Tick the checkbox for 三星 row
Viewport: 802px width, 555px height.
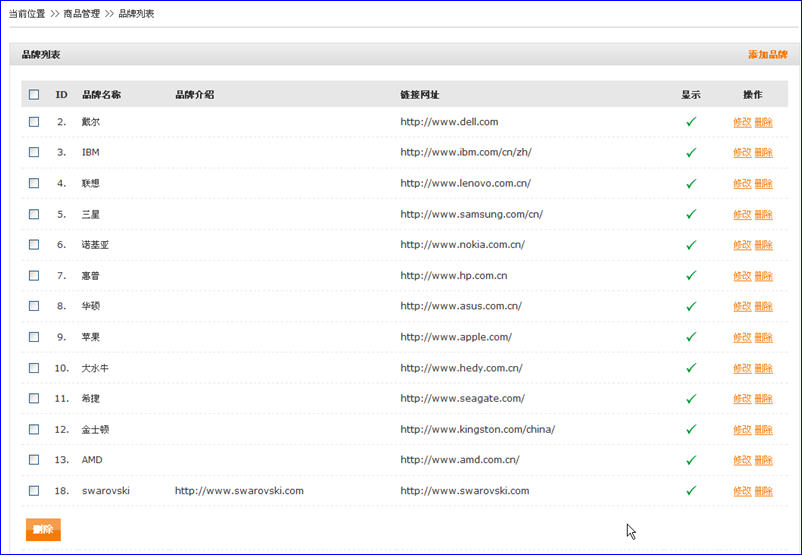coord(34,214)
